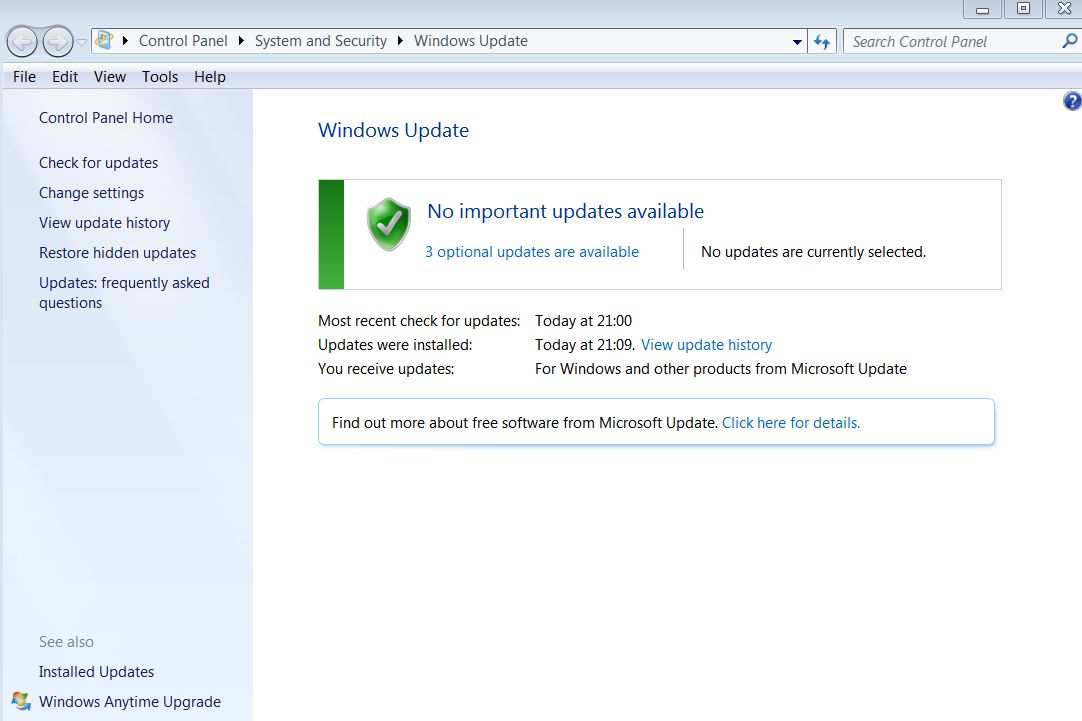Screen dimensions: 1082x721
Task: Click View update history next to install time
Action: tap(707, 345)
